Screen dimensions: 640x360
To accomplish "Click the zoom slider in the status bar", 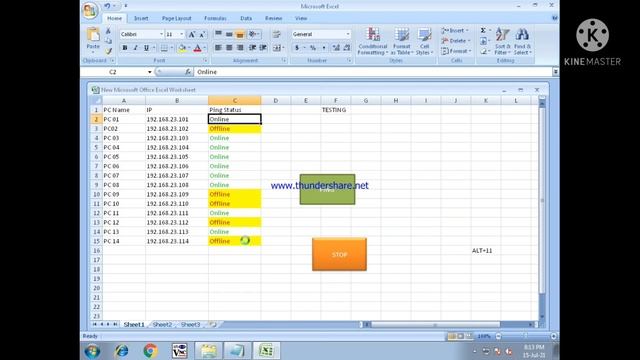I will (526, 336).
